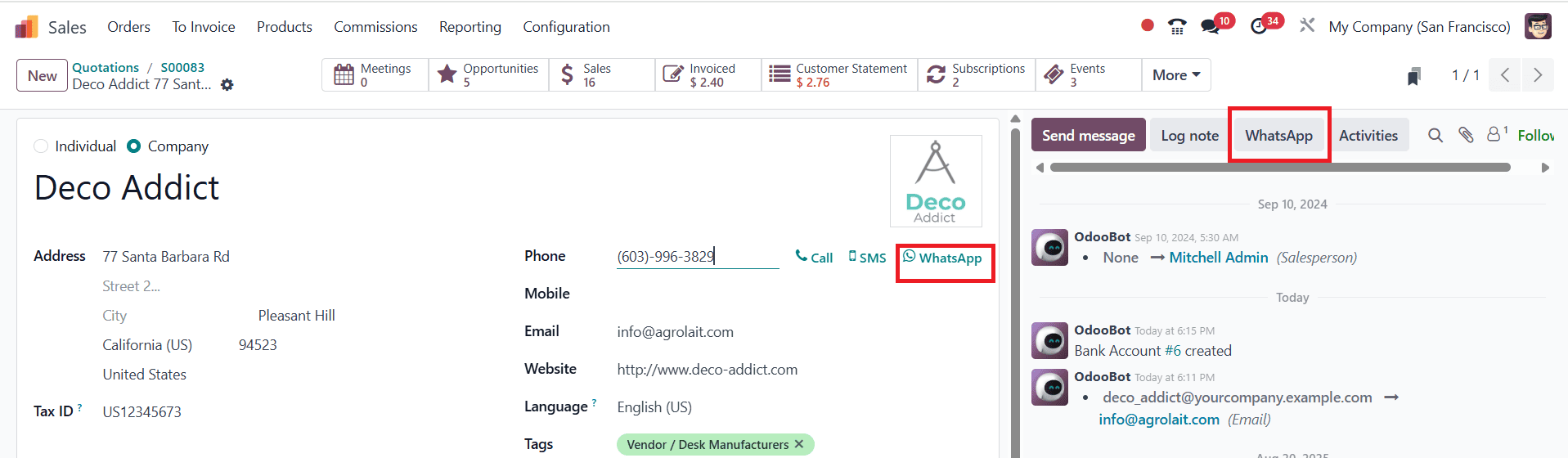1568x458 pixels.
Task: Open Subscriptions stat button
Action: point(977,75)
